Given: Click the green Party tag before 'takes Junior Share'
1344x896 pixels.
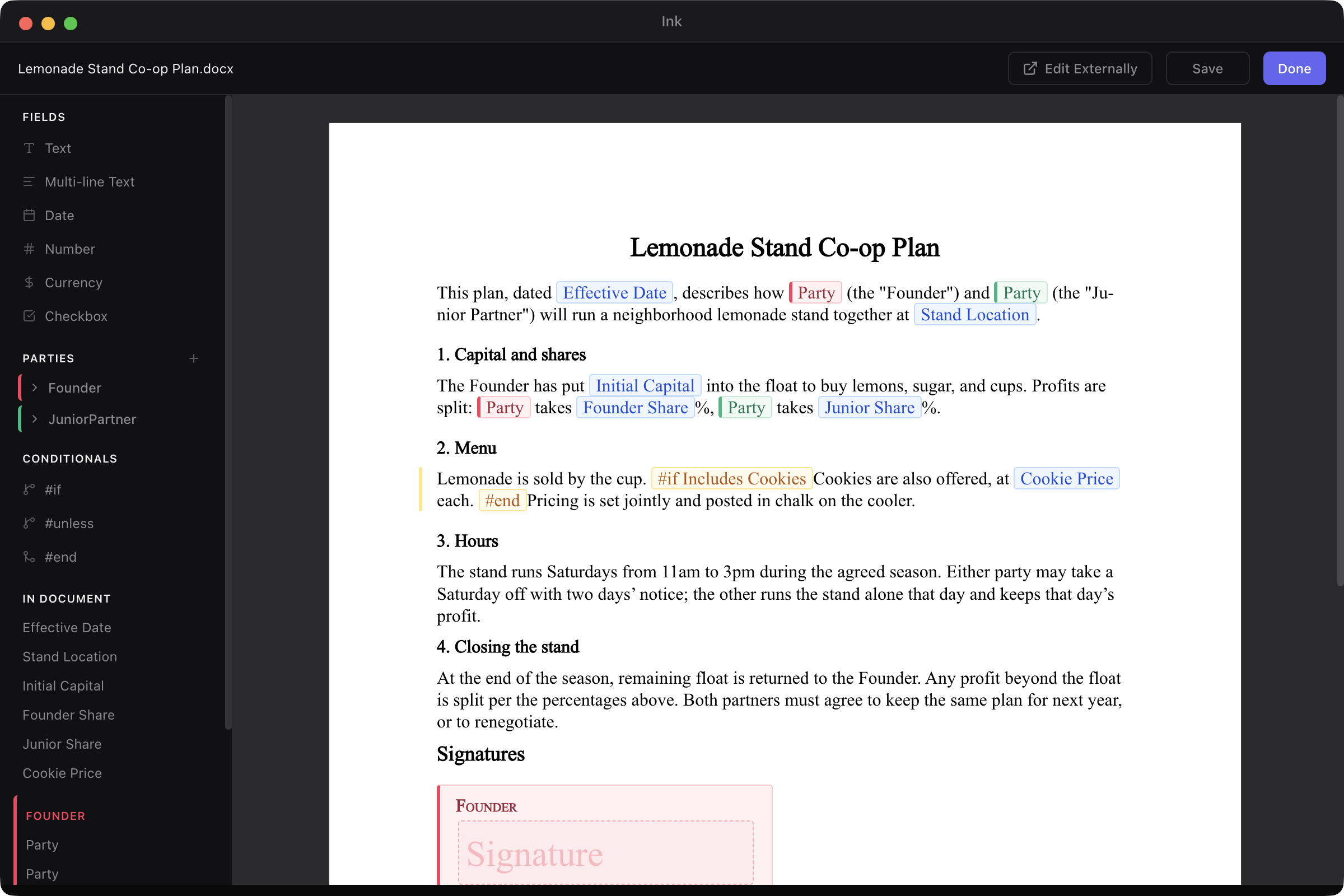Looking at the screenshot, I should (x=745, y=408).
